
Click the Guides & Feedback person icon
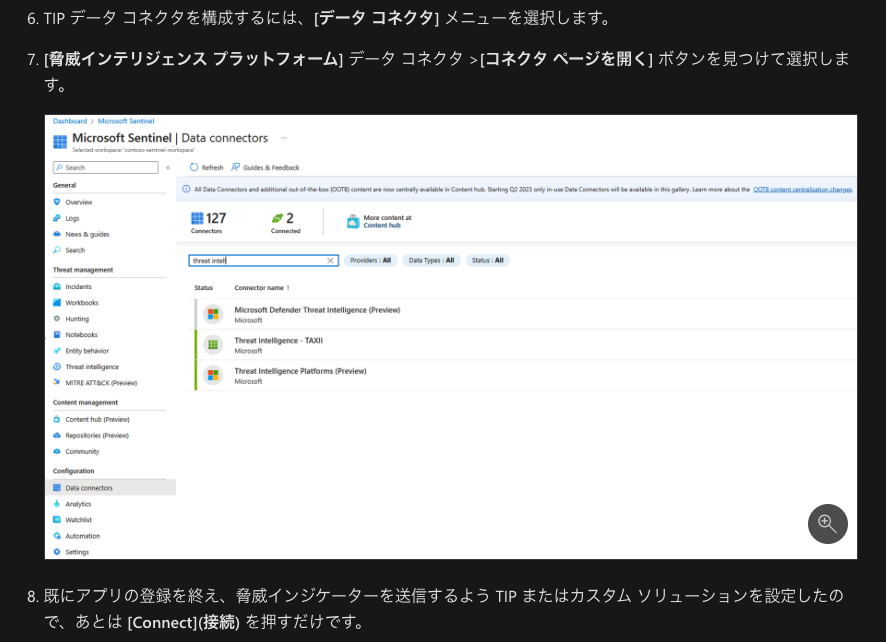(236, 167)
